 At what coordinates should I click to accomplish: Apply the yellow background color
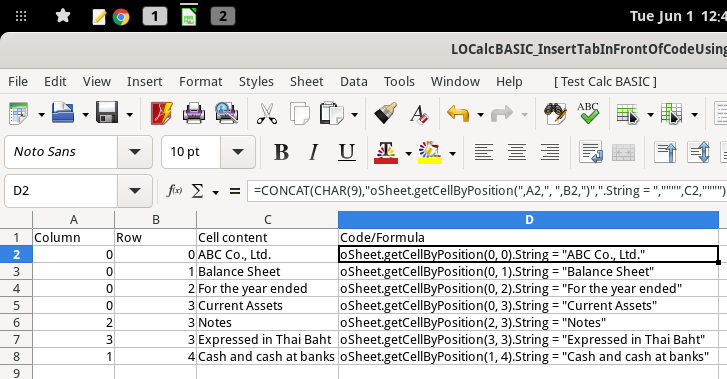click(x=430, y=152)
